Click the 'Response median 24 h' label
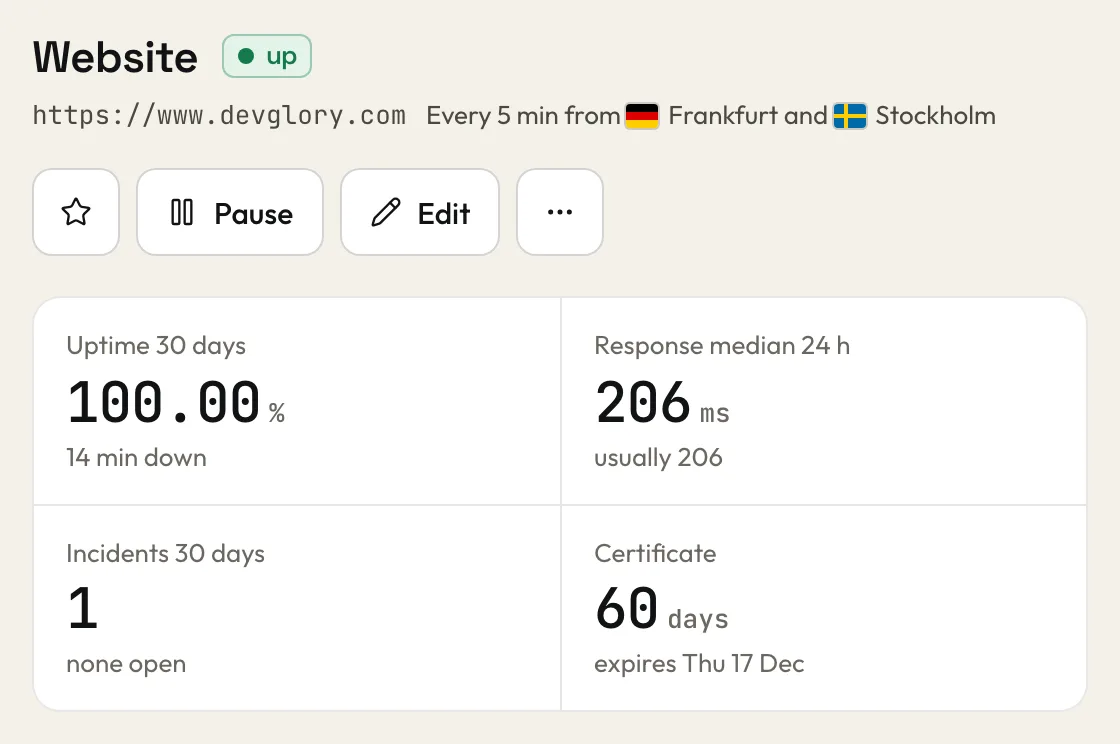Viewport: 1120px width, 744px height. coord(721,346)
